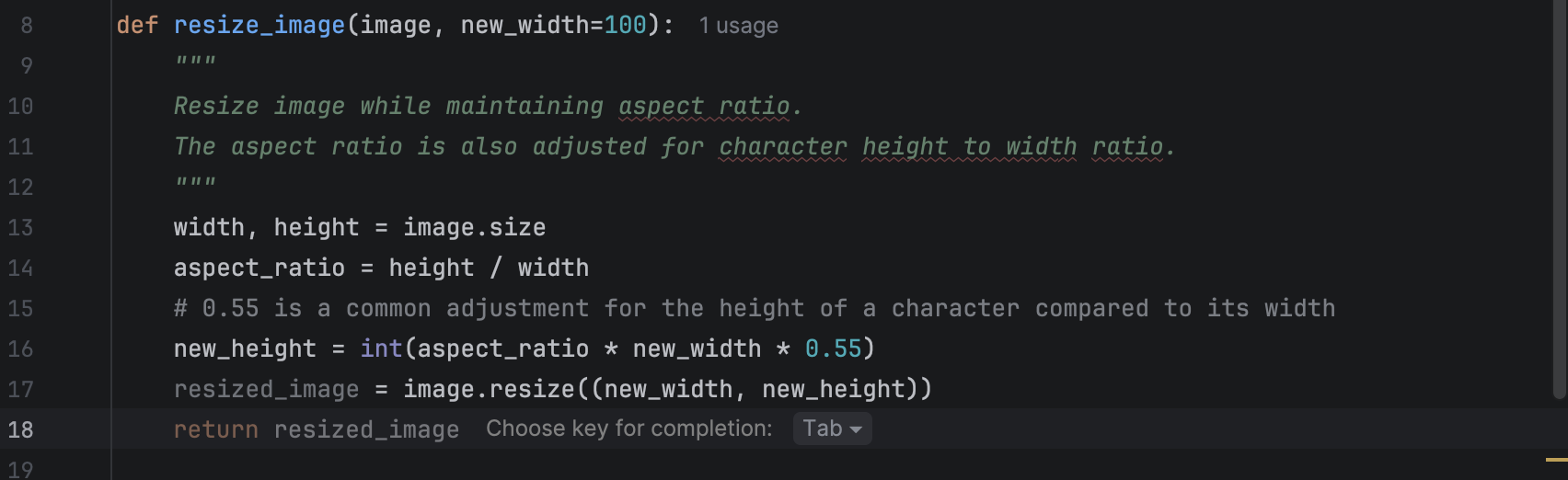The image size is (1568, 480).
Task: Click image.size on line 13
Action: [x=474, y=227]
